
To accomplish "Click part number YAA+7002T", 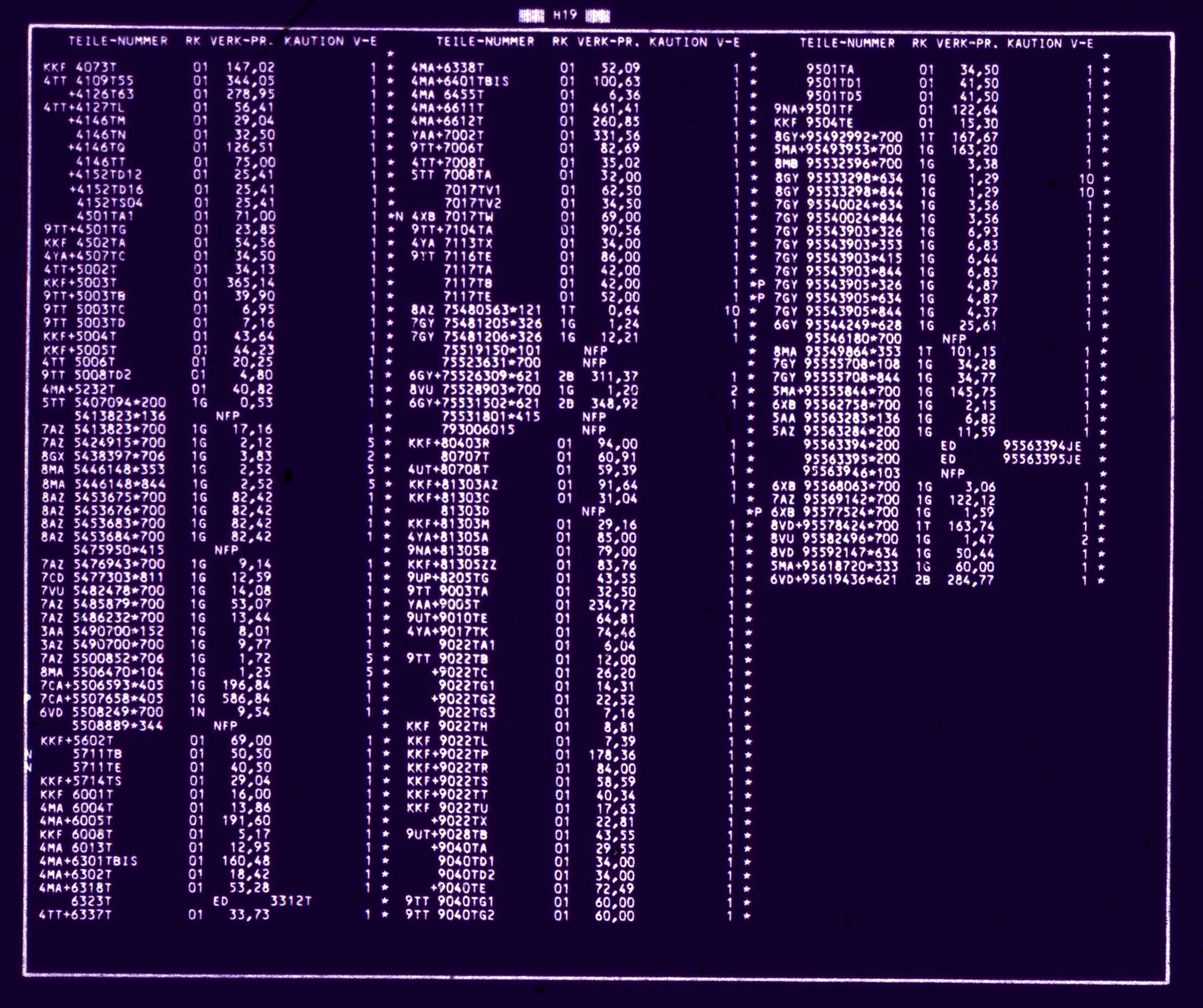I will click(447, 135).
